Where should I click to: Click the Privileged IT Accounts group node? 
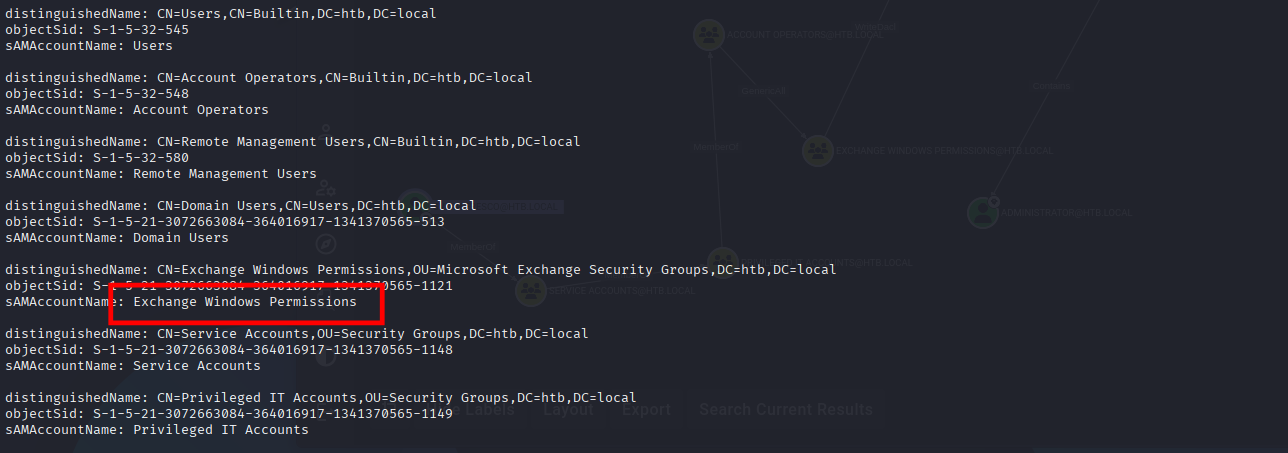(x=722, y=262)
